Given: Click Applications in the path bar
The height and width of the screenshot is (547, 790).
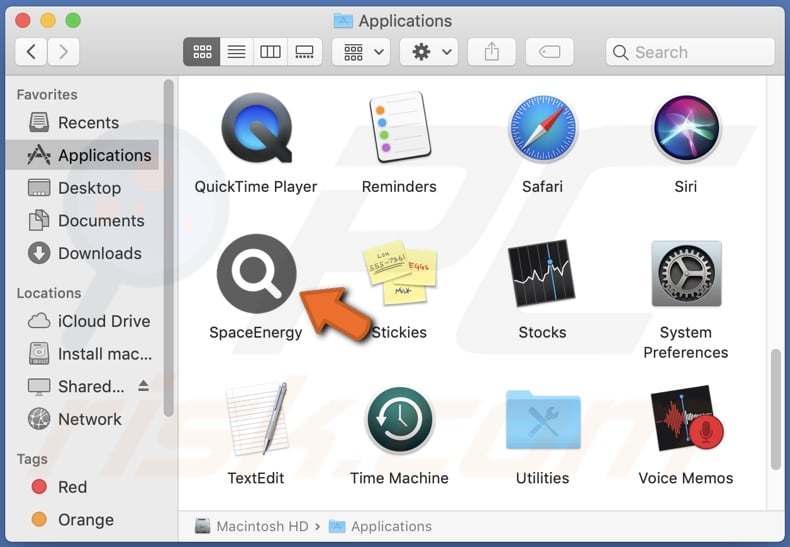Looking at the screenshot, I should pyautogui.click(x=380, y=526).
